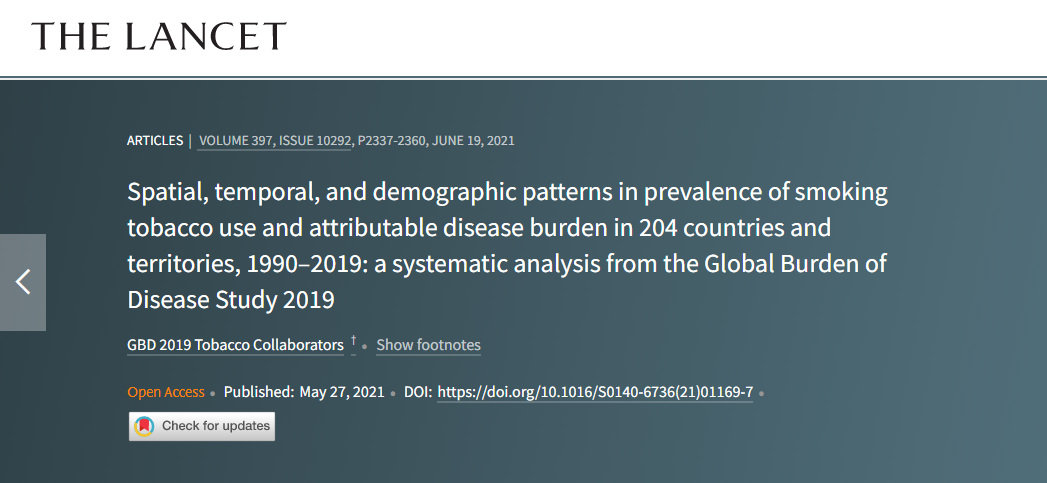Viewport: 1047px width, 483px height.
Task: Click 'Disease Study 2019' in the title
Action: 230,300
